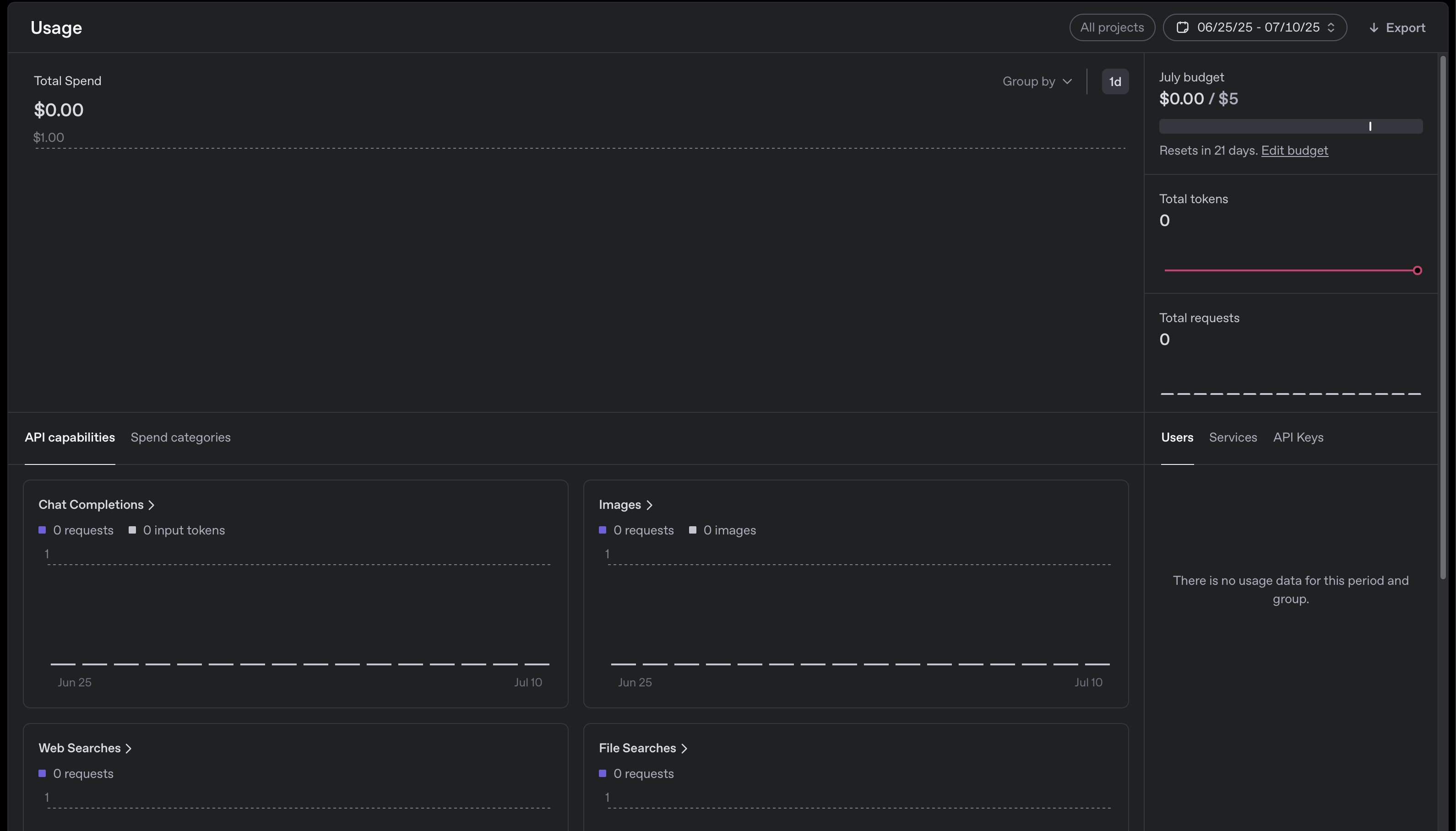Click Chat Completions chevron arrow
The height and width of the screenshot is (831, 1456).
point(151,505)
